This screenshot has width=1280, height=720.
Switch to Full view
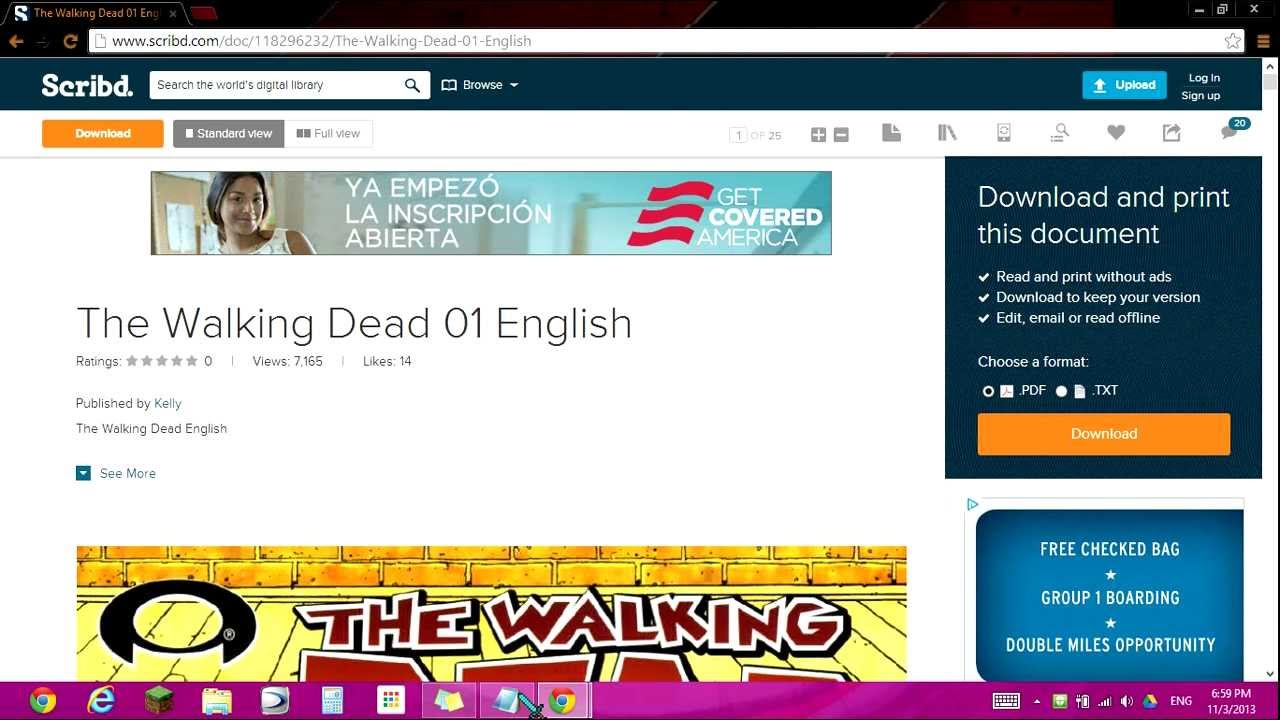pyautogui.click(x=328, y=134)
